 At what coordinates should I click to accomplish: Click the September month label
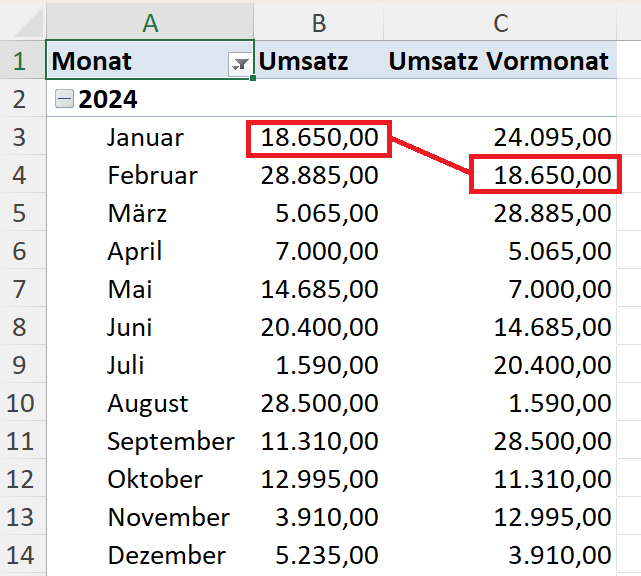click(170, 441)
